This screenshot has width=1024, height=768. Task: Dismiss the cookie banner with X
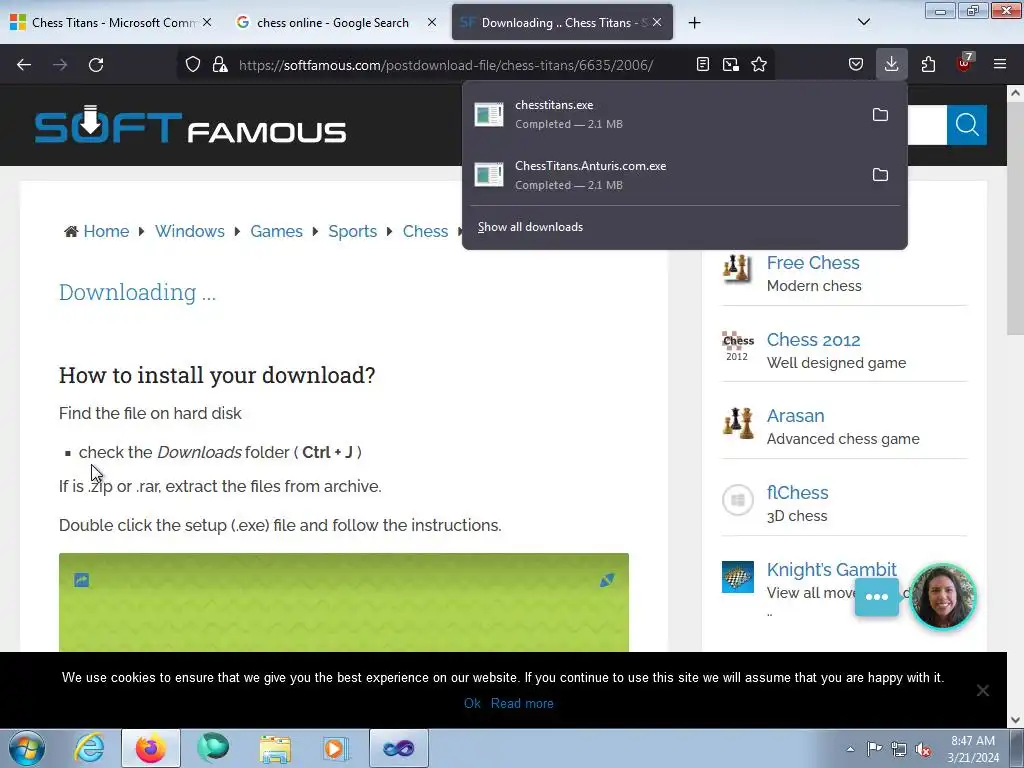coord(982,690)
